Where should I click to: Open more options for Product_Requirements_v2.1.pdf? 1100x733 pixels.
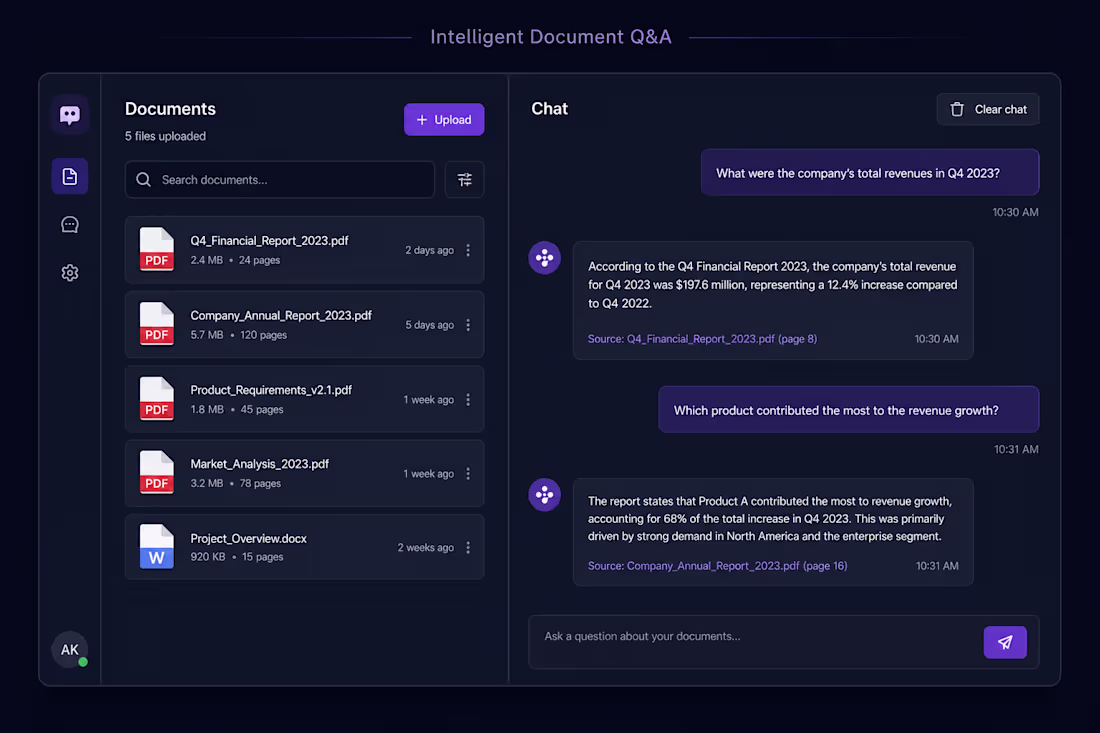coord(468,399)
